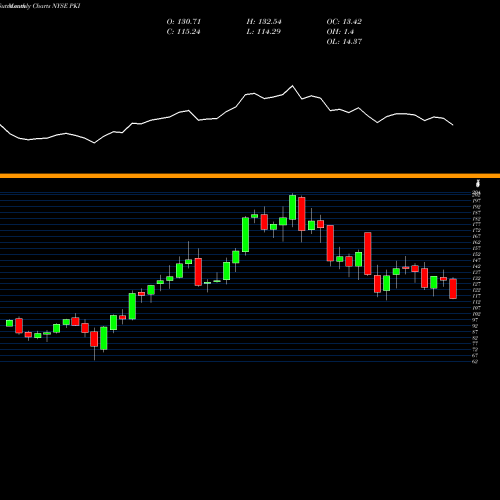Click the highest peak of the white line chart
500x500 pixels.
(293, 86)
